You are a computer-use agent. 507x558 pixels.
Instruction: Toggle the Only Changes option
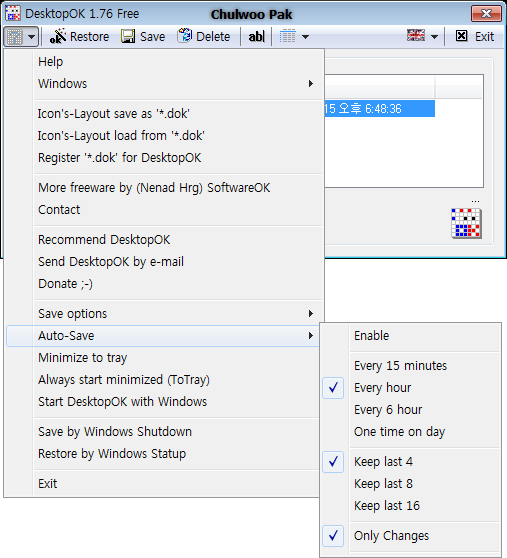tap(412, 536)
